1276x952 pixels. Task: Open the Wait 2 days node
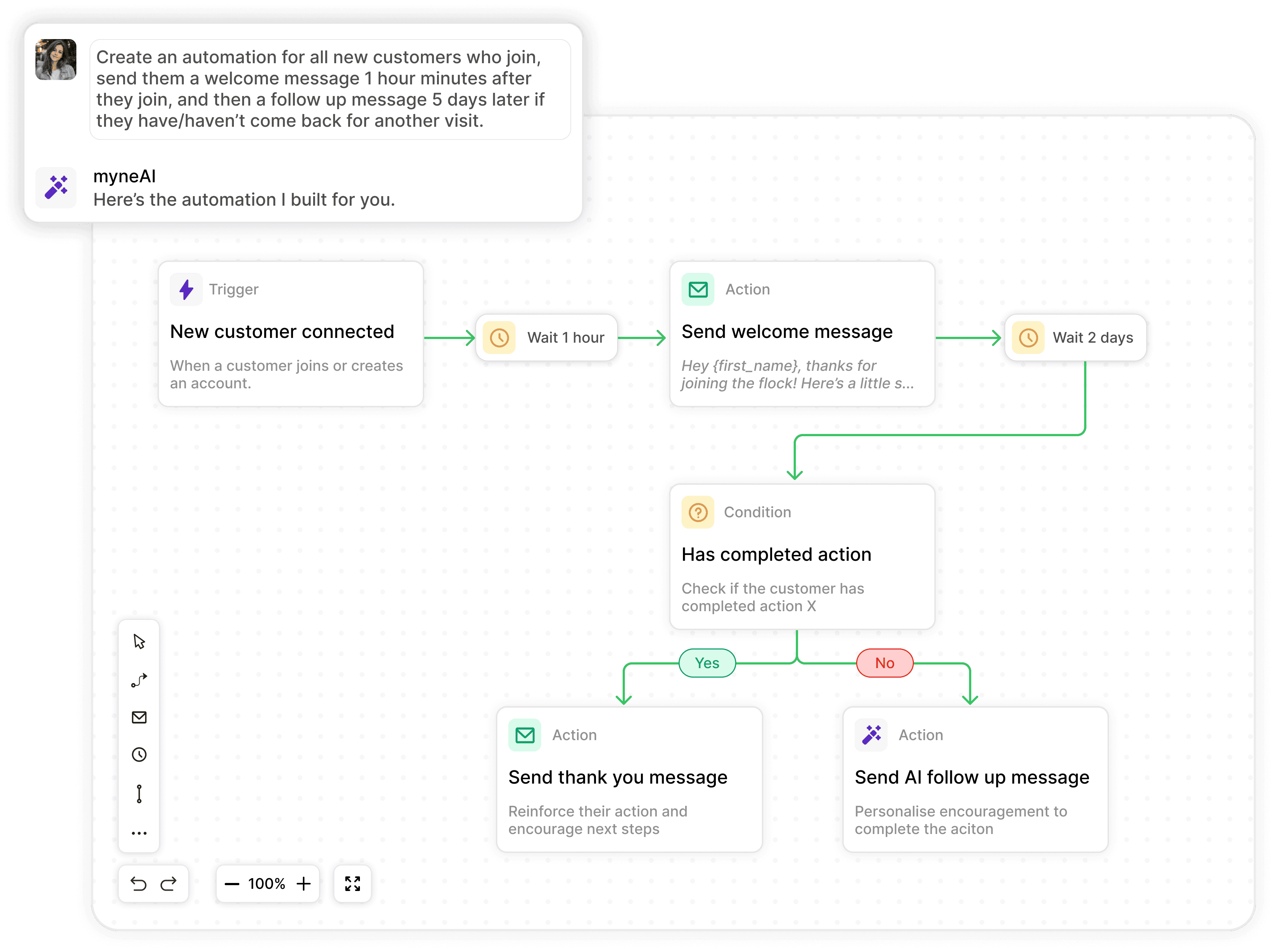[1075, 338]
